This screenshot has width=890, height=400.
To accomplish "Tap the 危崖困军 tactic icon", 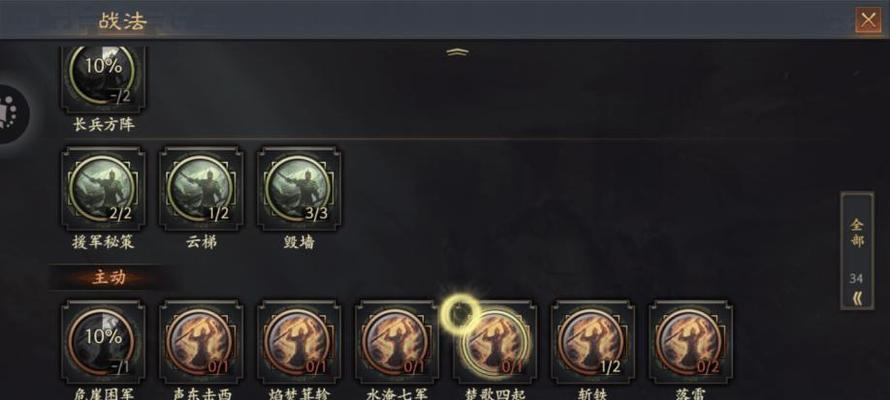I will 103,342.
